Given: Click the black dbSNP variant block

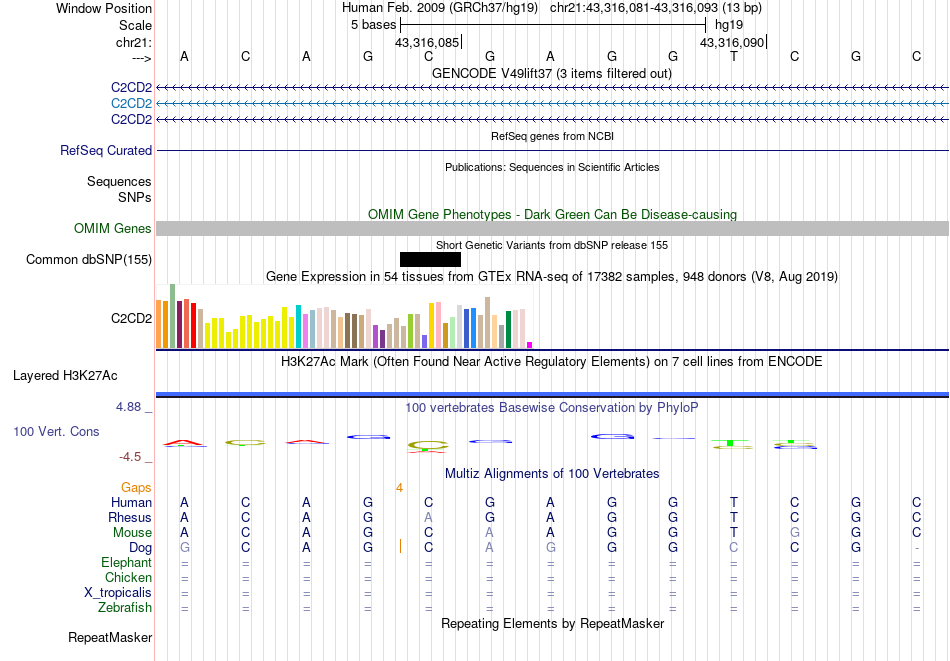Looking at the screenshot, I should (x=430, y=259).
